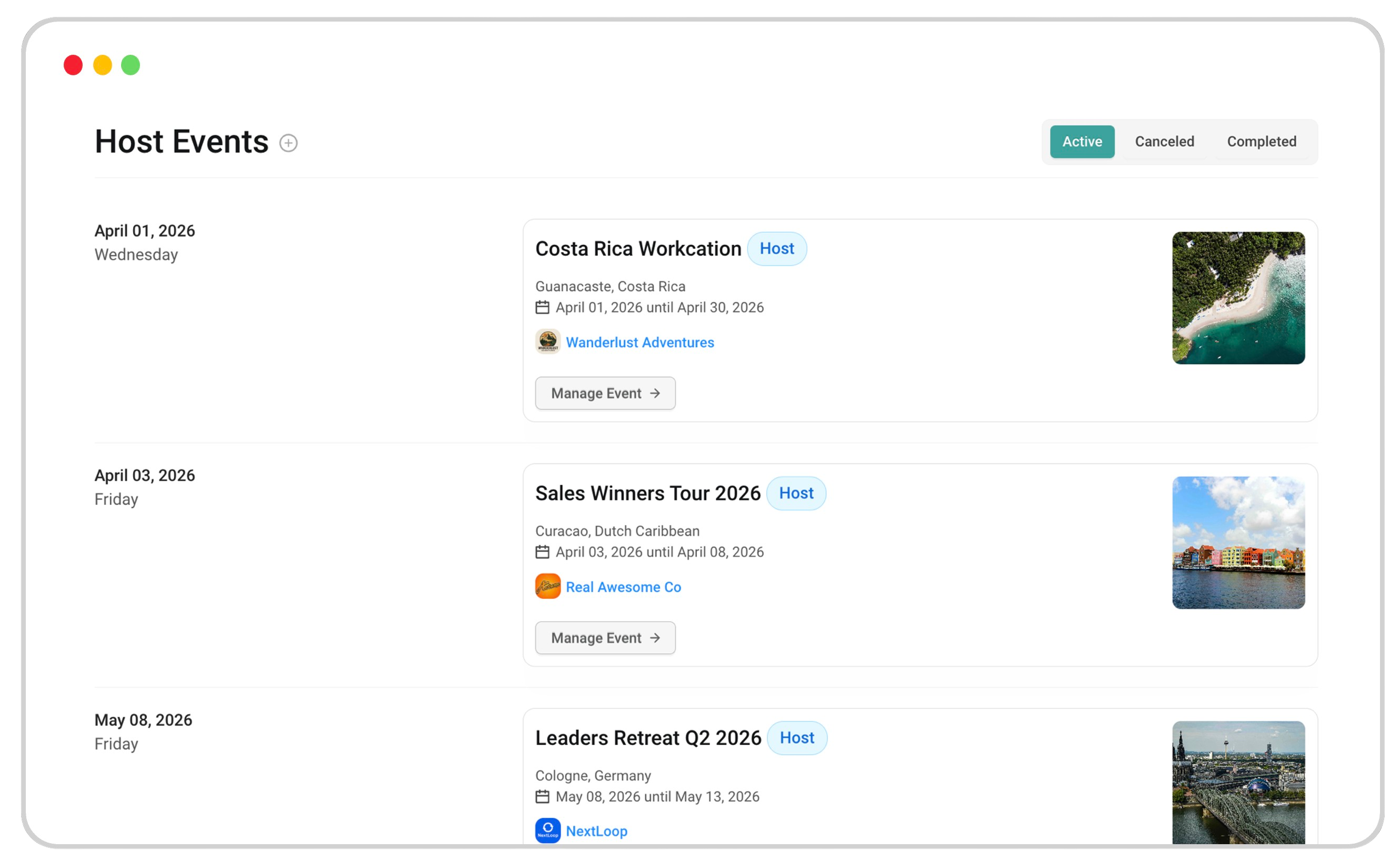The width and height of the screenshot is (1400, 861).
Task: Click the Wanderlust Adventures logo icon
Action: pyautogui.click(x=548, y=342)
